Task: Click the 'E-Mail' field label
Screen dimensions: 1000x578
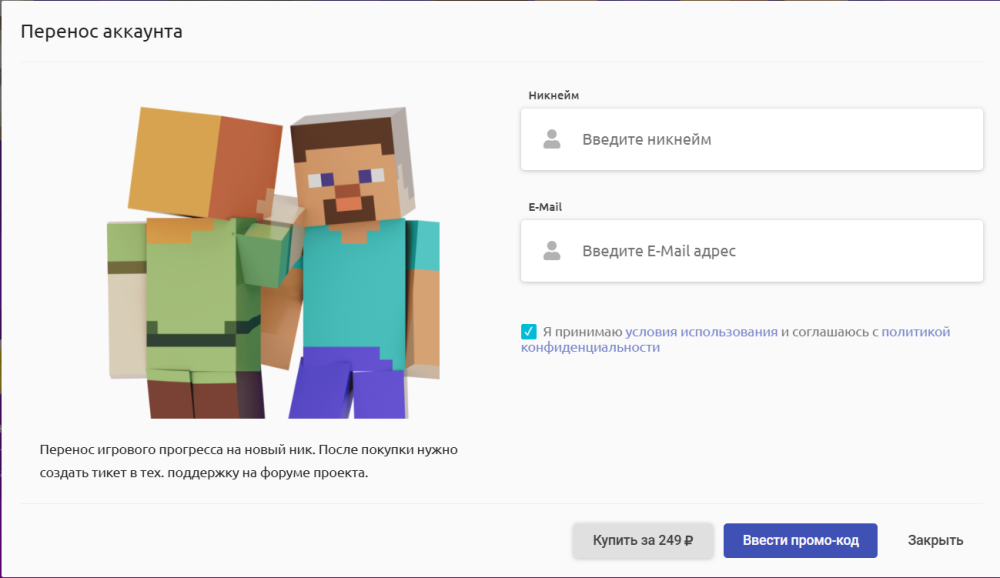Action: coord(545,207)
